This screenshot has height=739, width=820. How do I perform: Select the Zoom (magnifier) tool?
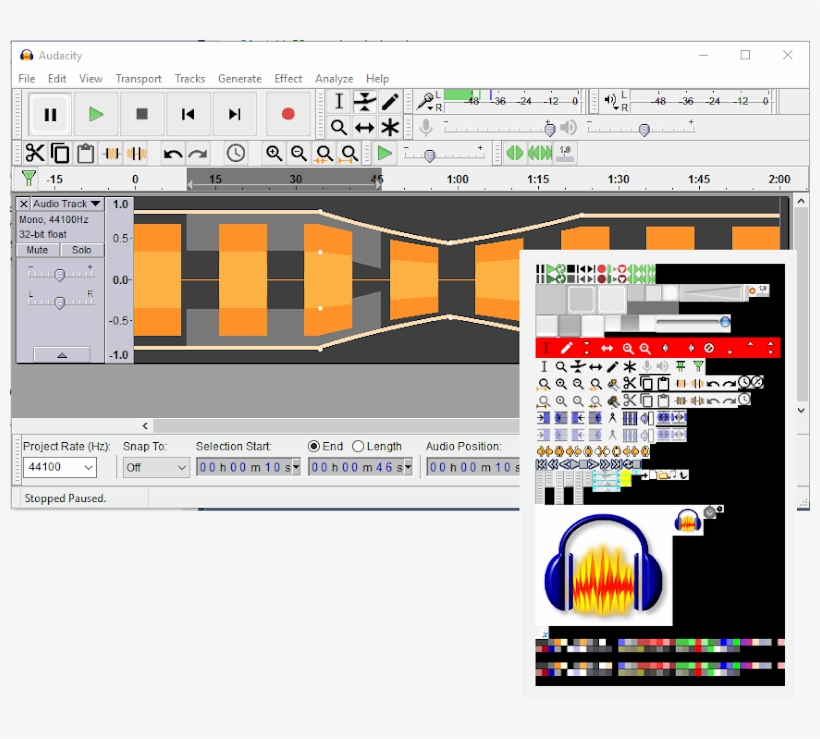pos(339,127)
